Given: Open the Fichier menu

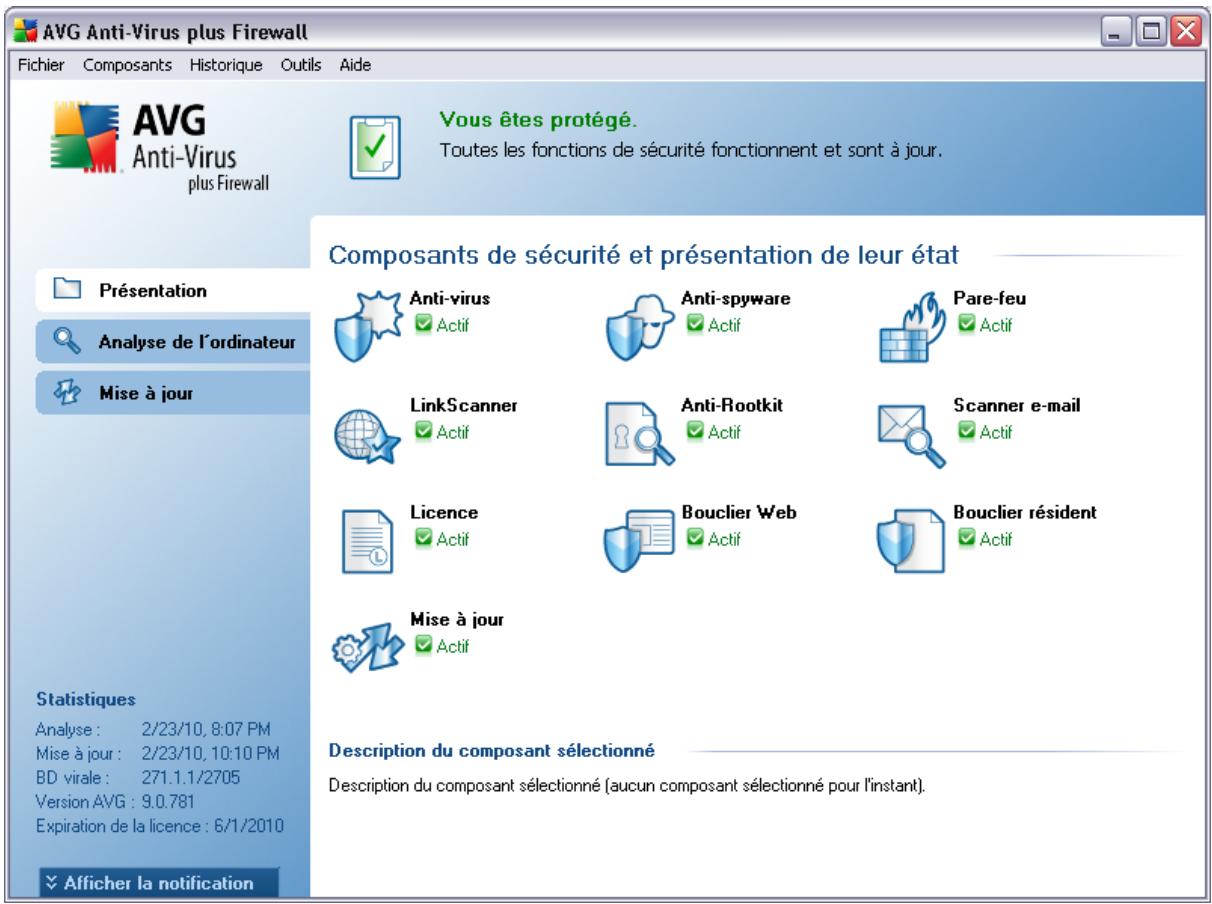Looking at the screenshot, I should click(x=40, y=65).
